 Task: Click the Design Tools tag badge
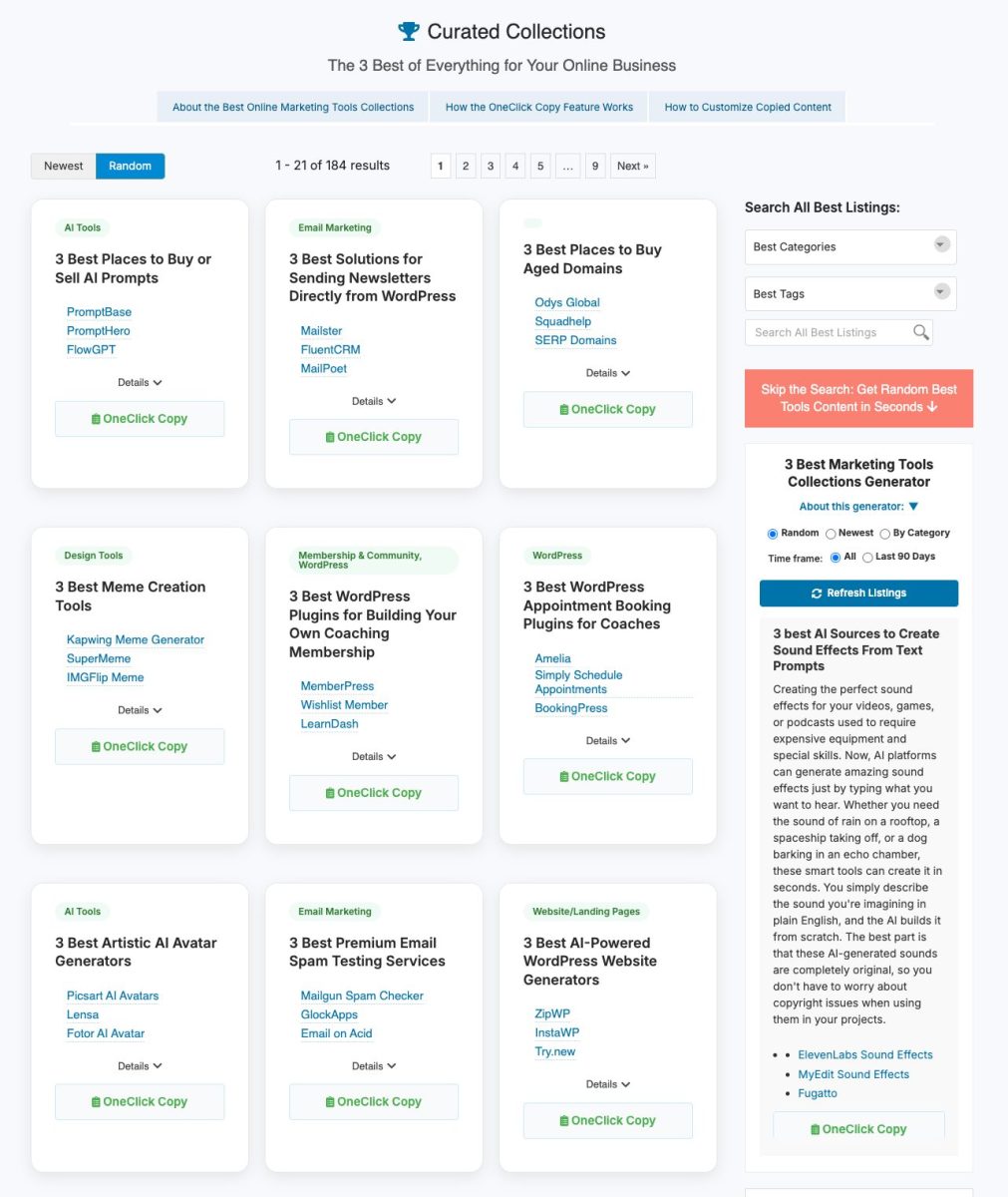(x=94, y=556)
